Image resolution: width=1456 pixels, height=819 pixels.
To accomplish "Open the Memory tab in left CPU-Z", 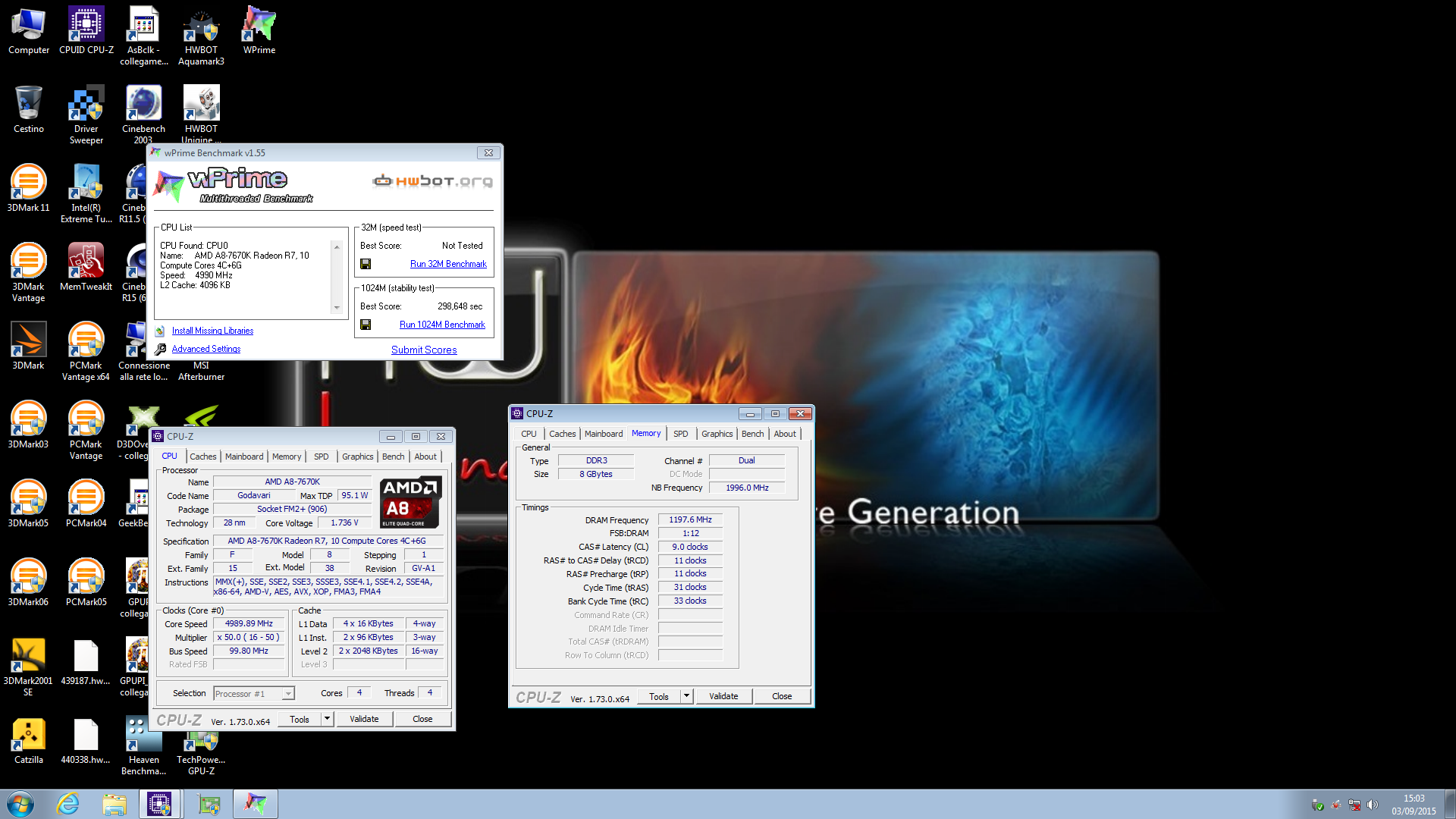I will (287, 457).
